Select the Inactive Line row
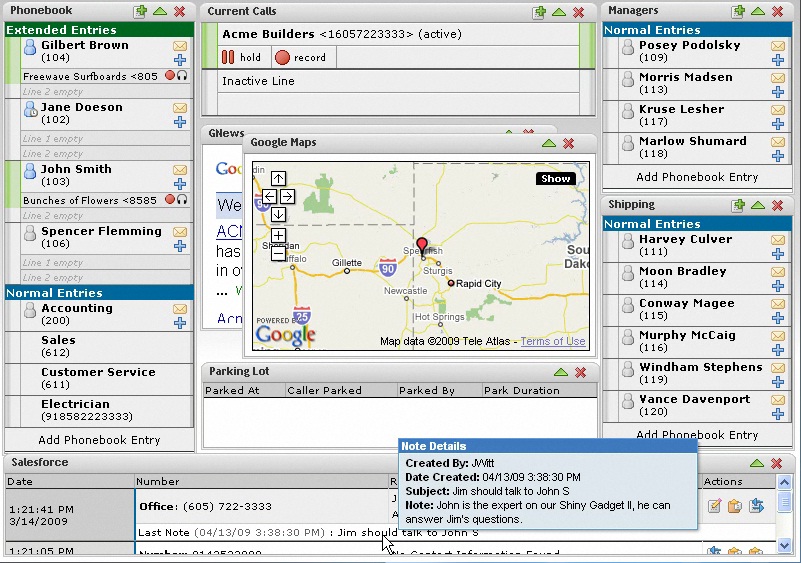Viewport: 801px width, 563px height. [x=398, y=81]
